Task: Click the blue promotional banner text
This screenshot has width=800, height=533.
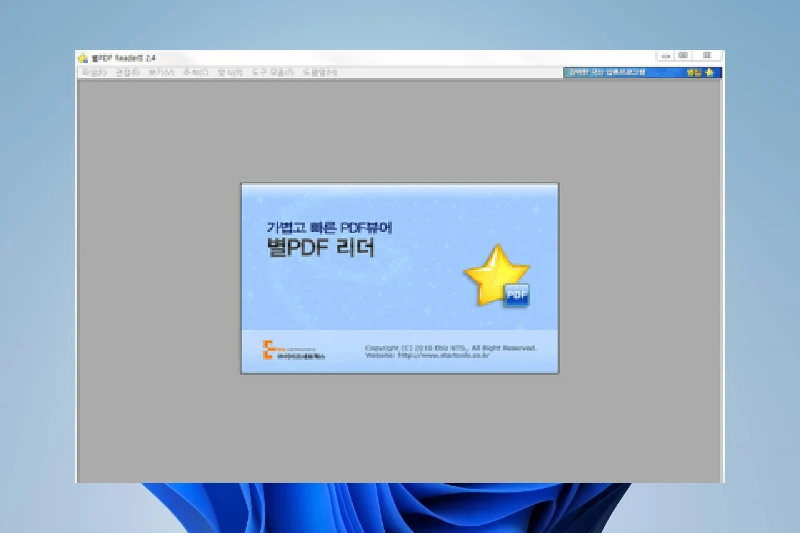Action: click(x=607, y=72)
